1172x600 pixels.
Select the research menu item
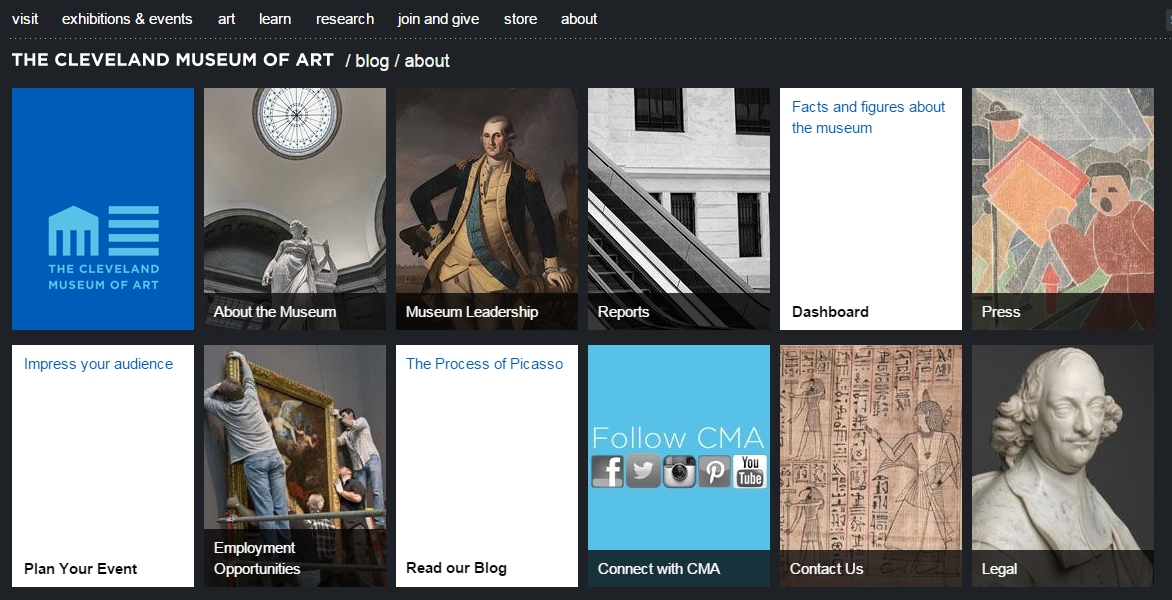[345, 19]
